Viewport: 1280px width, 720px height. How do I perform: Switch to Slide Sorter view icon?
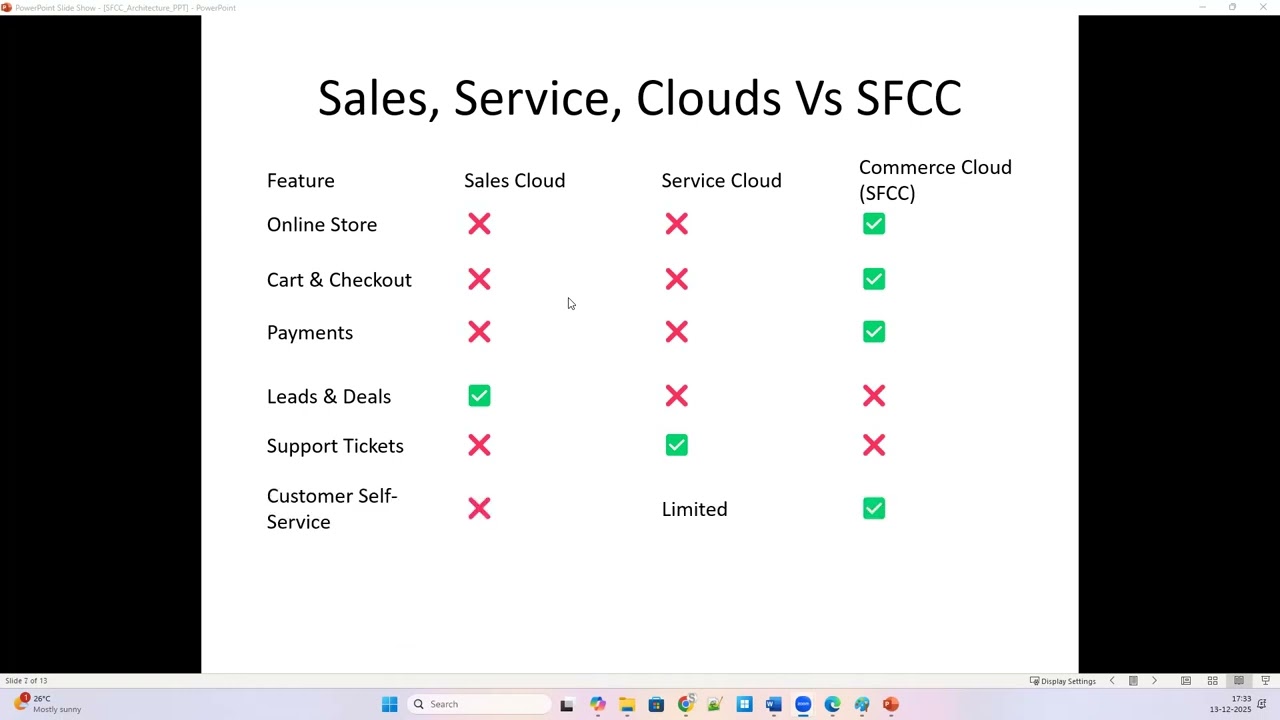1212,681
